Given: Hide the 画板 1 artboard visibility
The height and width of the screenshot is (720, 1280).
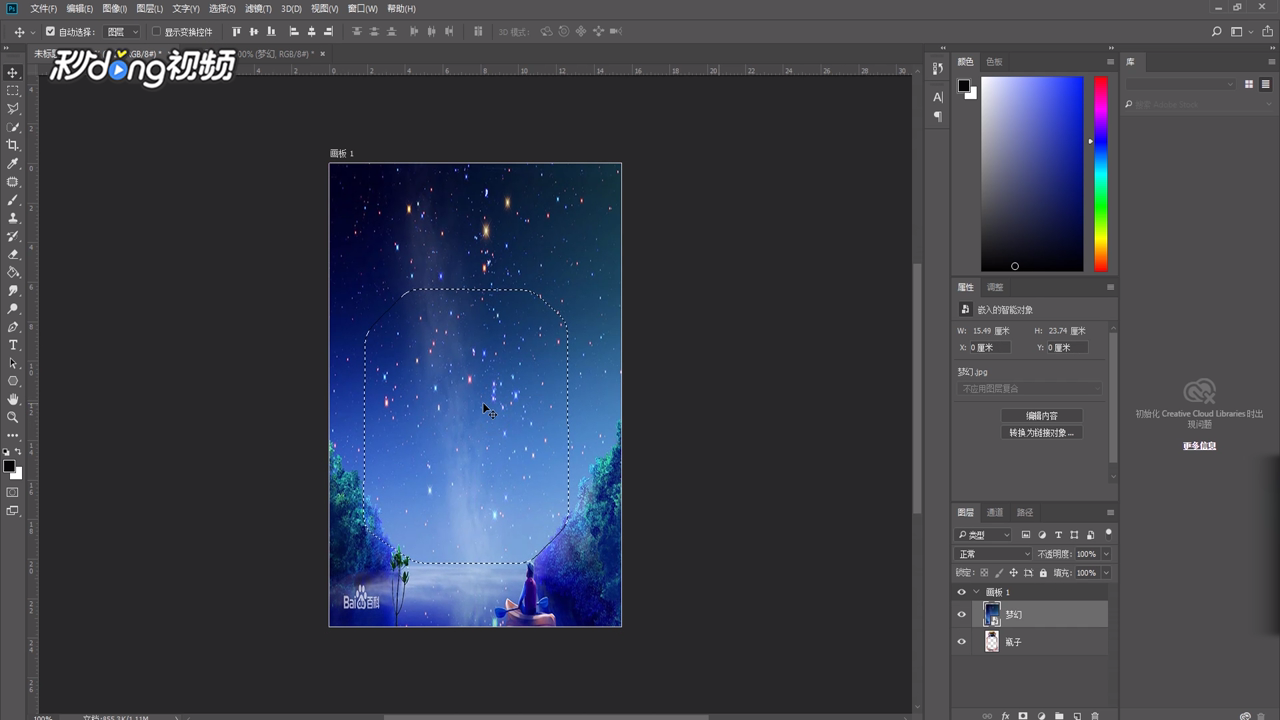Looking at the screenshot, I should tap(962, 592).
